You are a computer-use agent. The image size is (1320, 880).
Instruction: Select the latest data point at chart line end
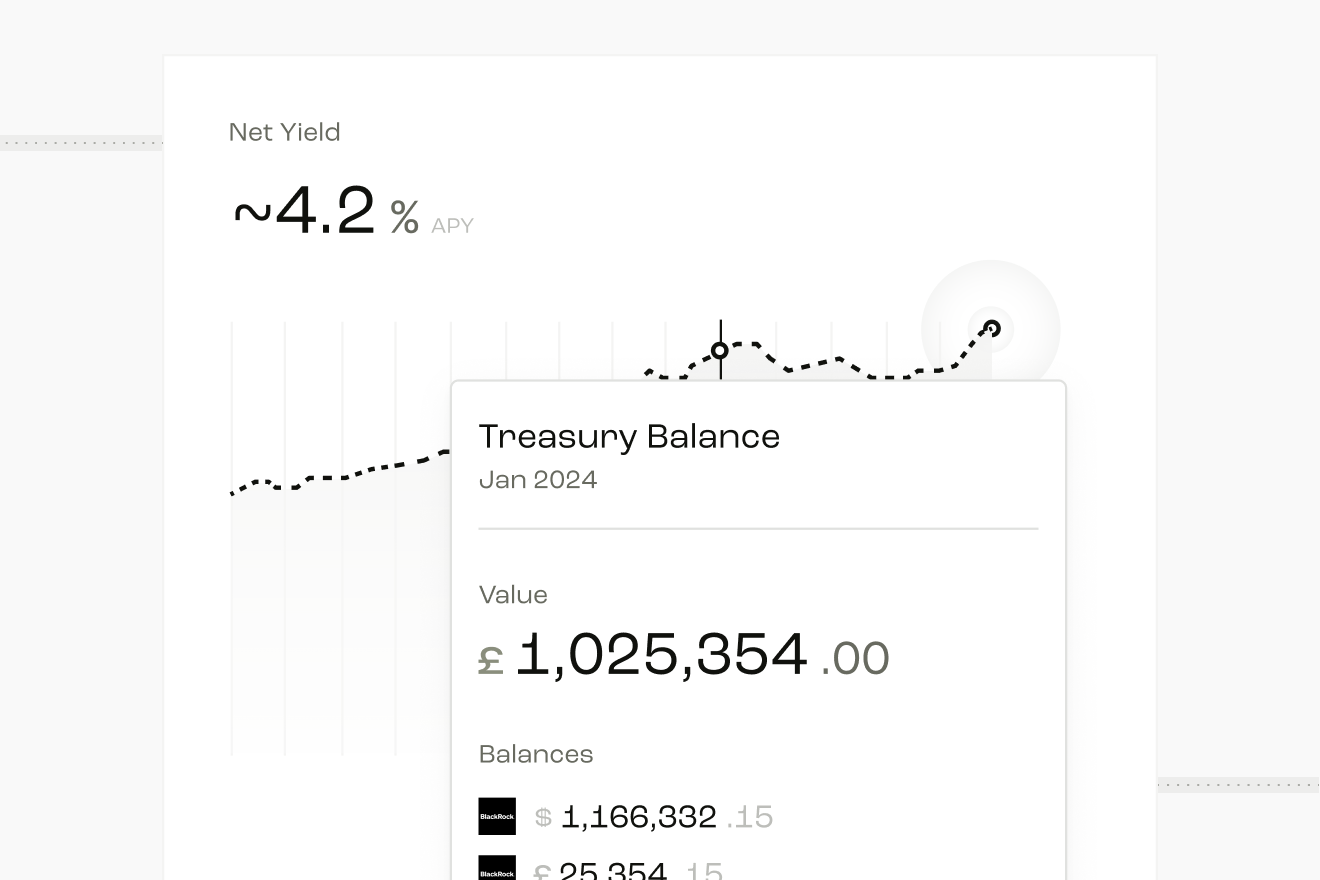click(992, 328)
